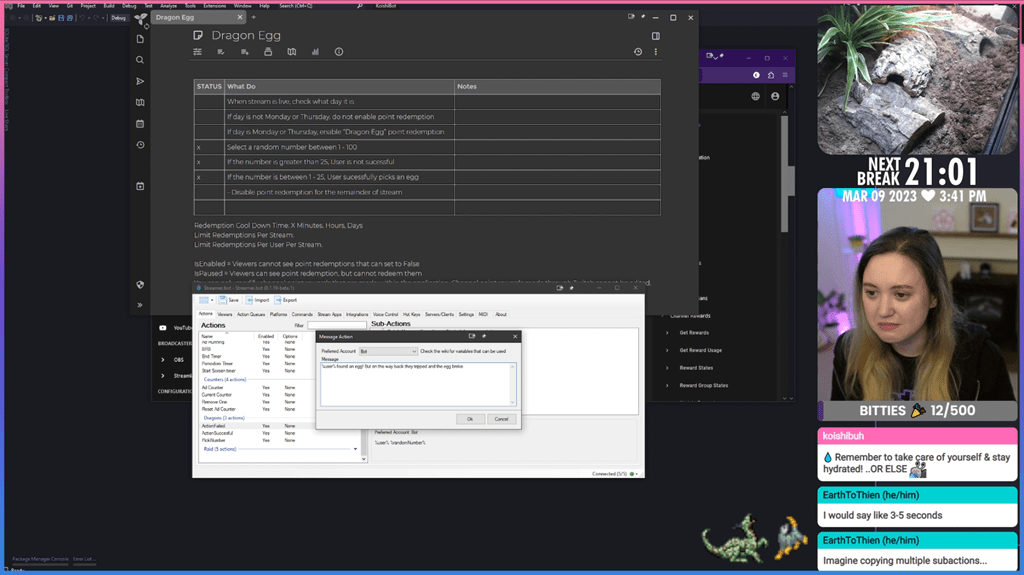Switch to the Integrations tab
Image resolution: width=1024 pixels, height=575 pixels.
[x=357, y=314]
